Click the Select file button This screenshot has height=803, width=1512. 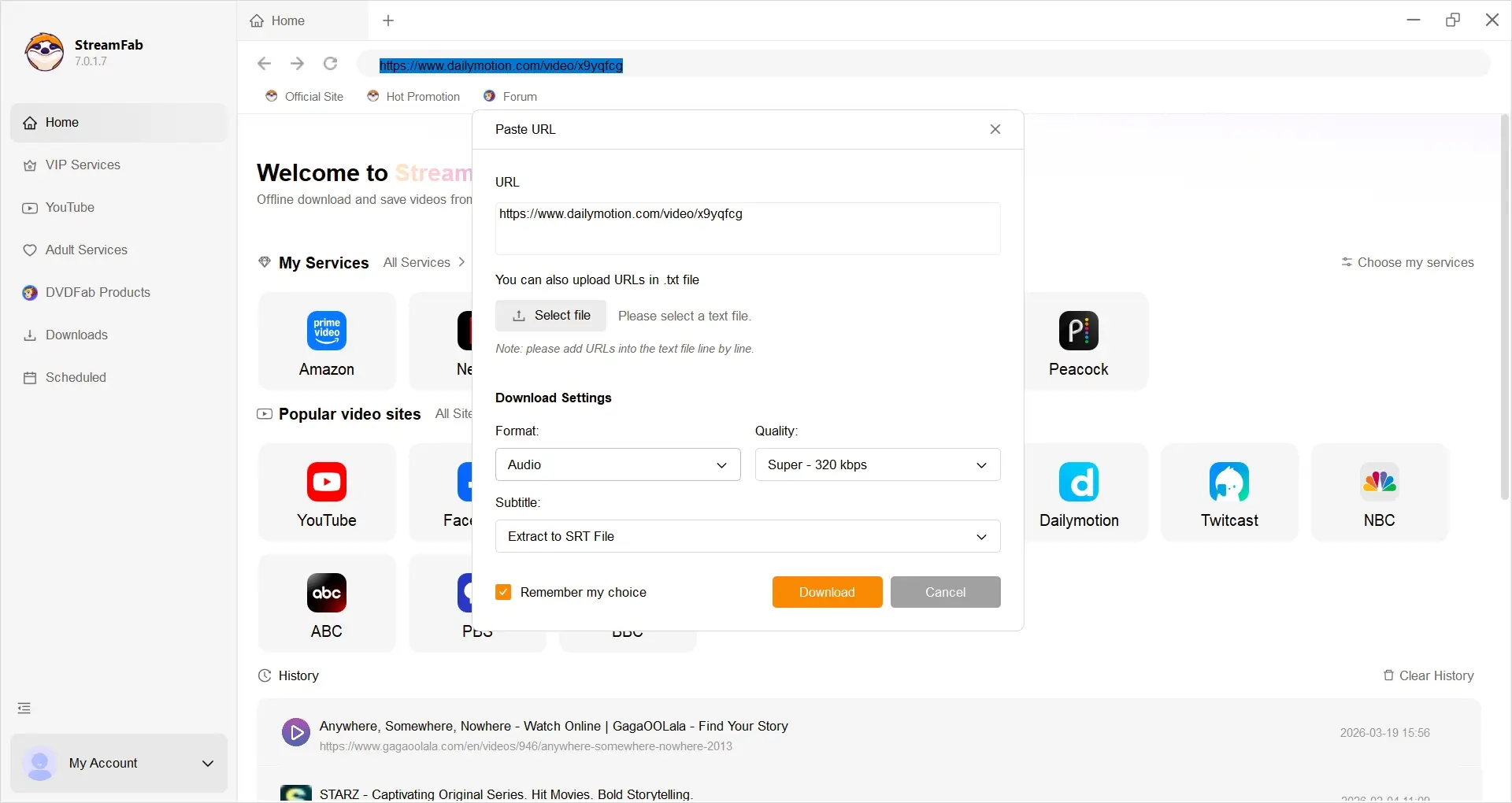click(550, 316)
